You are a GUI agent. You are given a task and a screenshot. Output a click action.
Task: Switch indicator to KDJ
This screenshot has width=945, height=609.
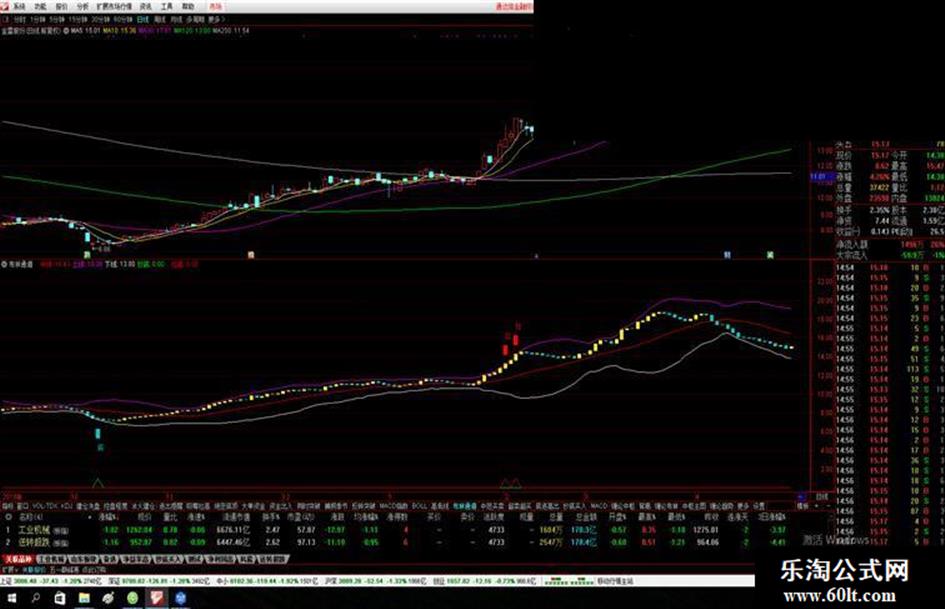[67, 505]
